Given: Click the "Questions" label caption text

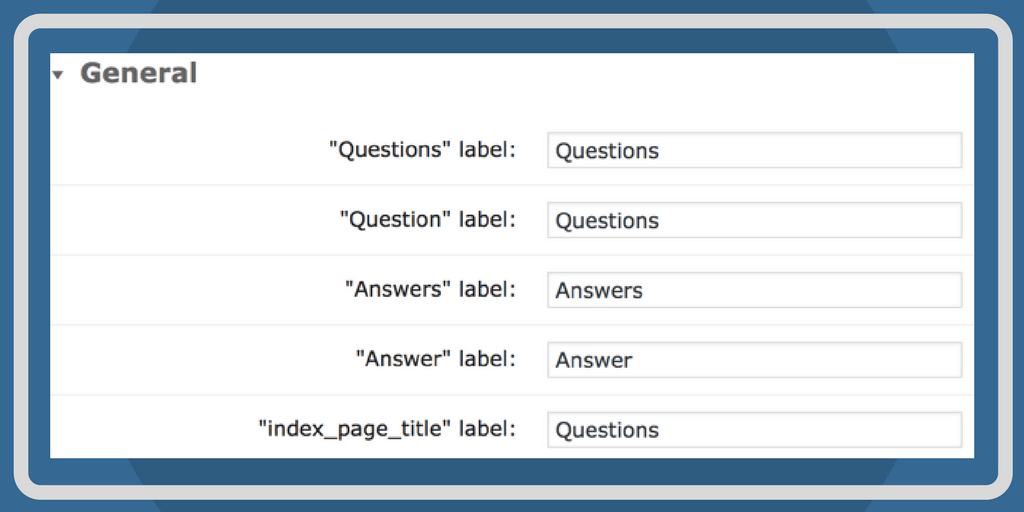Looking at the screenshot, I should coord(422,150).
